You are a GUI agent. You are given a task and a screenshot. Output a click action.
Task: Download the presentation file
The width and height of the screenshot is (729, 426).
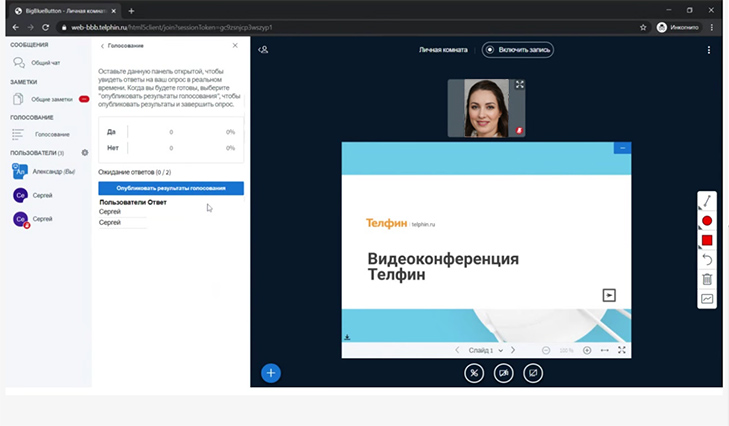[347, 337]
